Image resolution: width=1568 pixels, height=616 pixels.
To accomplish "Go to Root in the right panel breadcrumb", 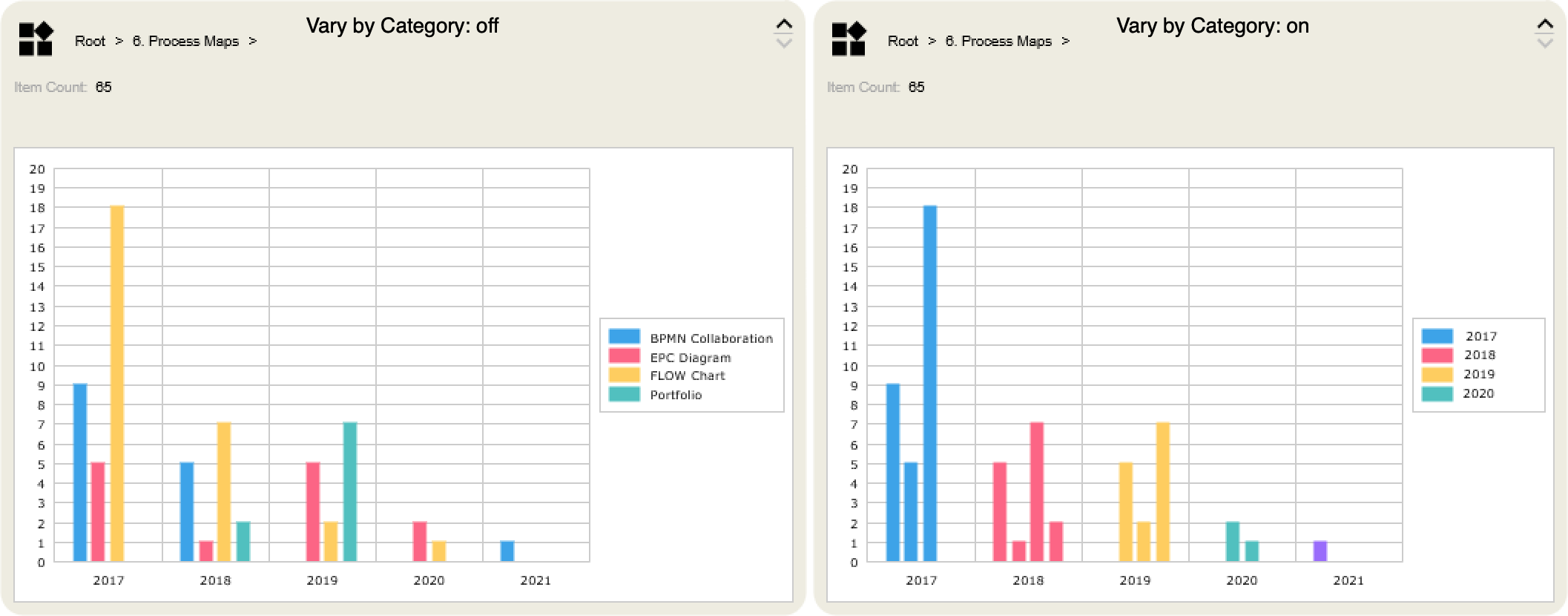I will click(903, 42).
